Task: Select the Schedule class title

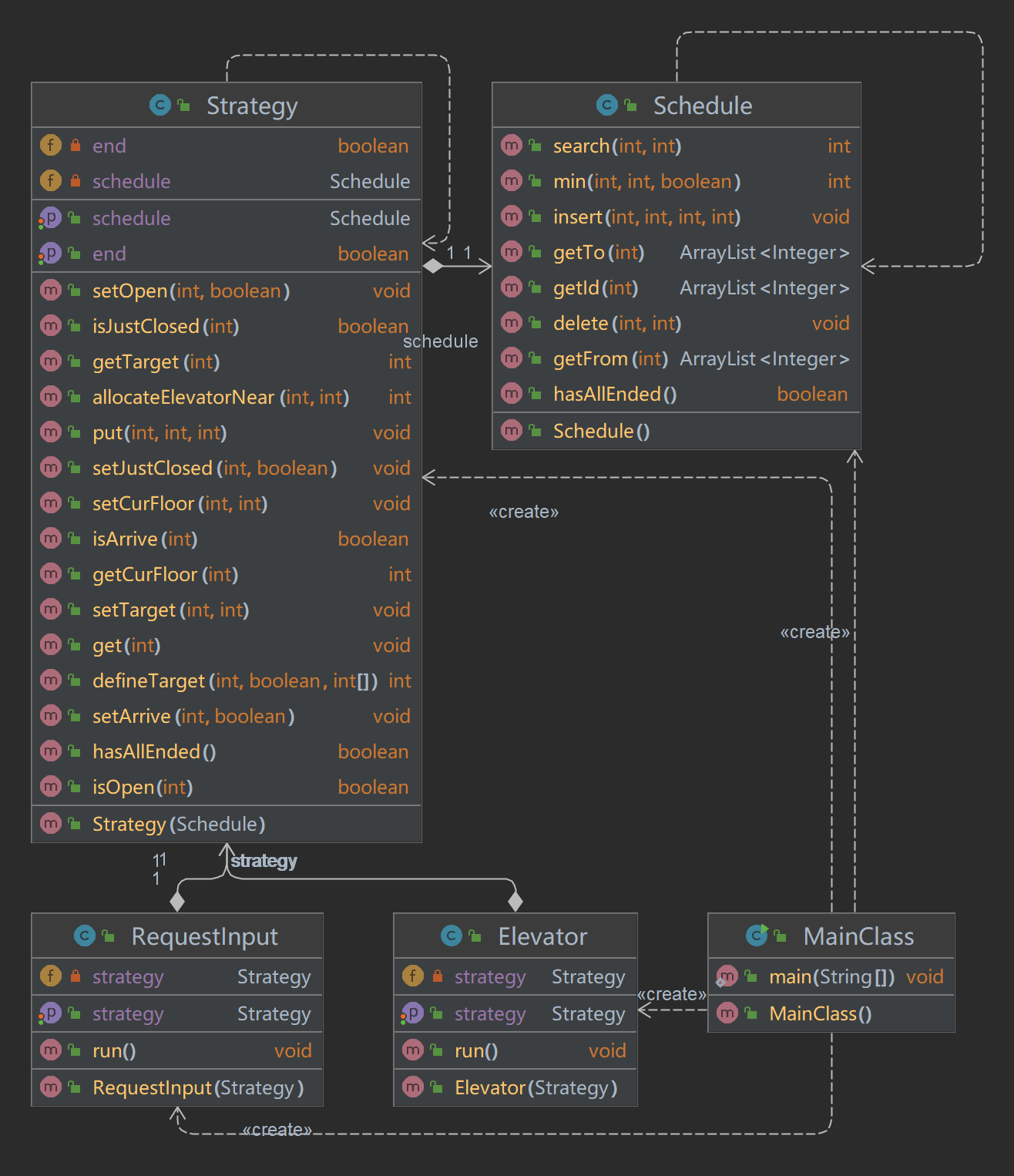Action: click(703, 106)
